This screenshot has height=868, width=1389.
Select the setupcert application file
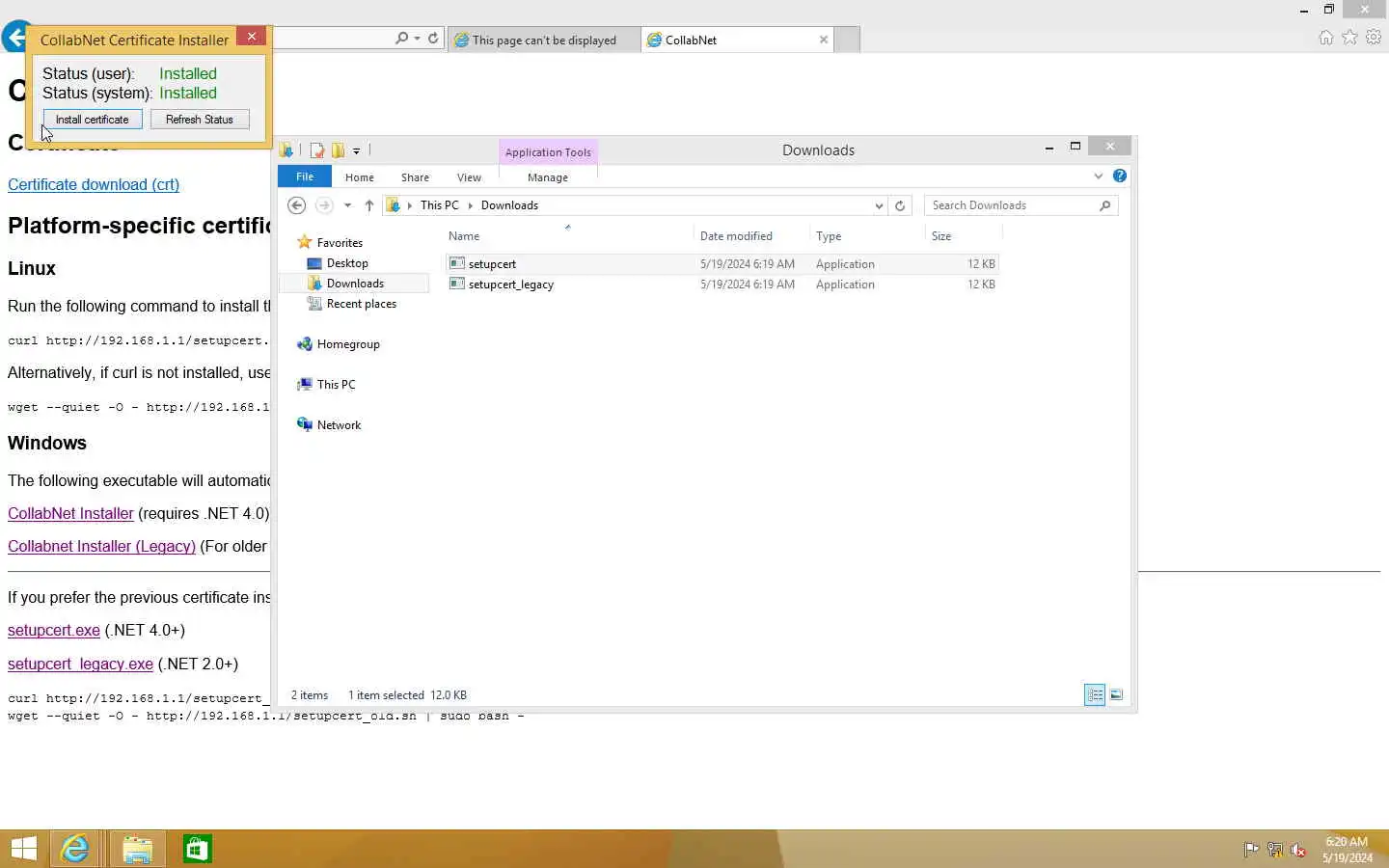[722, 264]
